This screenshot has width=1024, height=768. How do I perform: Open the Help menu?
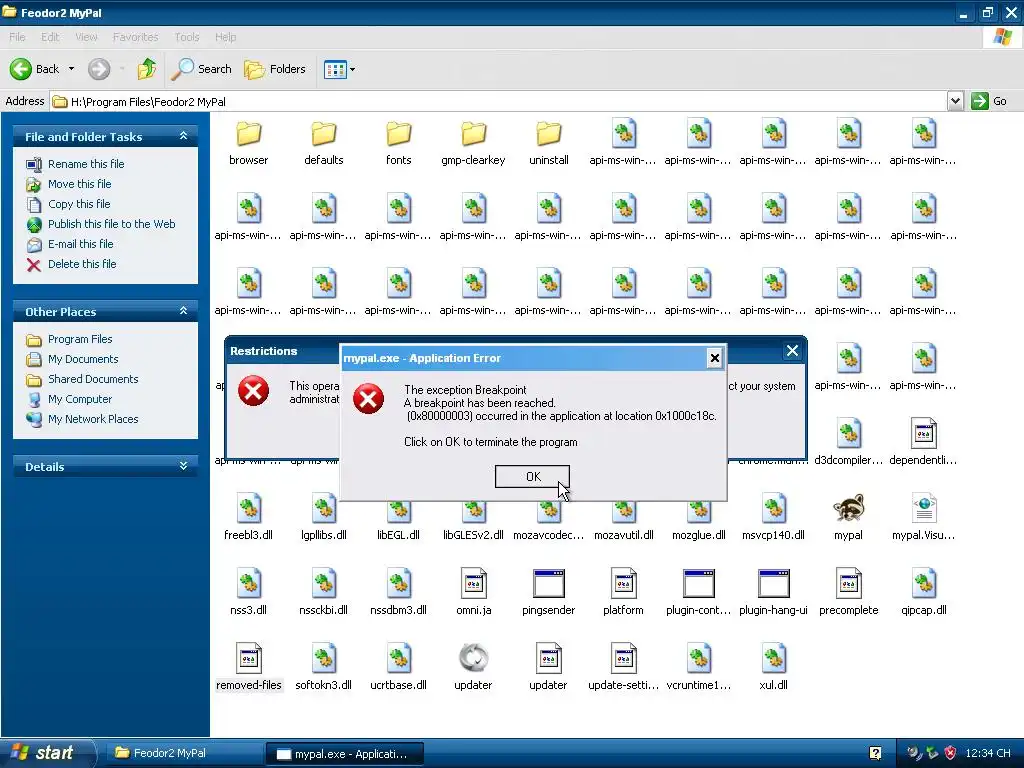coord(225,37)
